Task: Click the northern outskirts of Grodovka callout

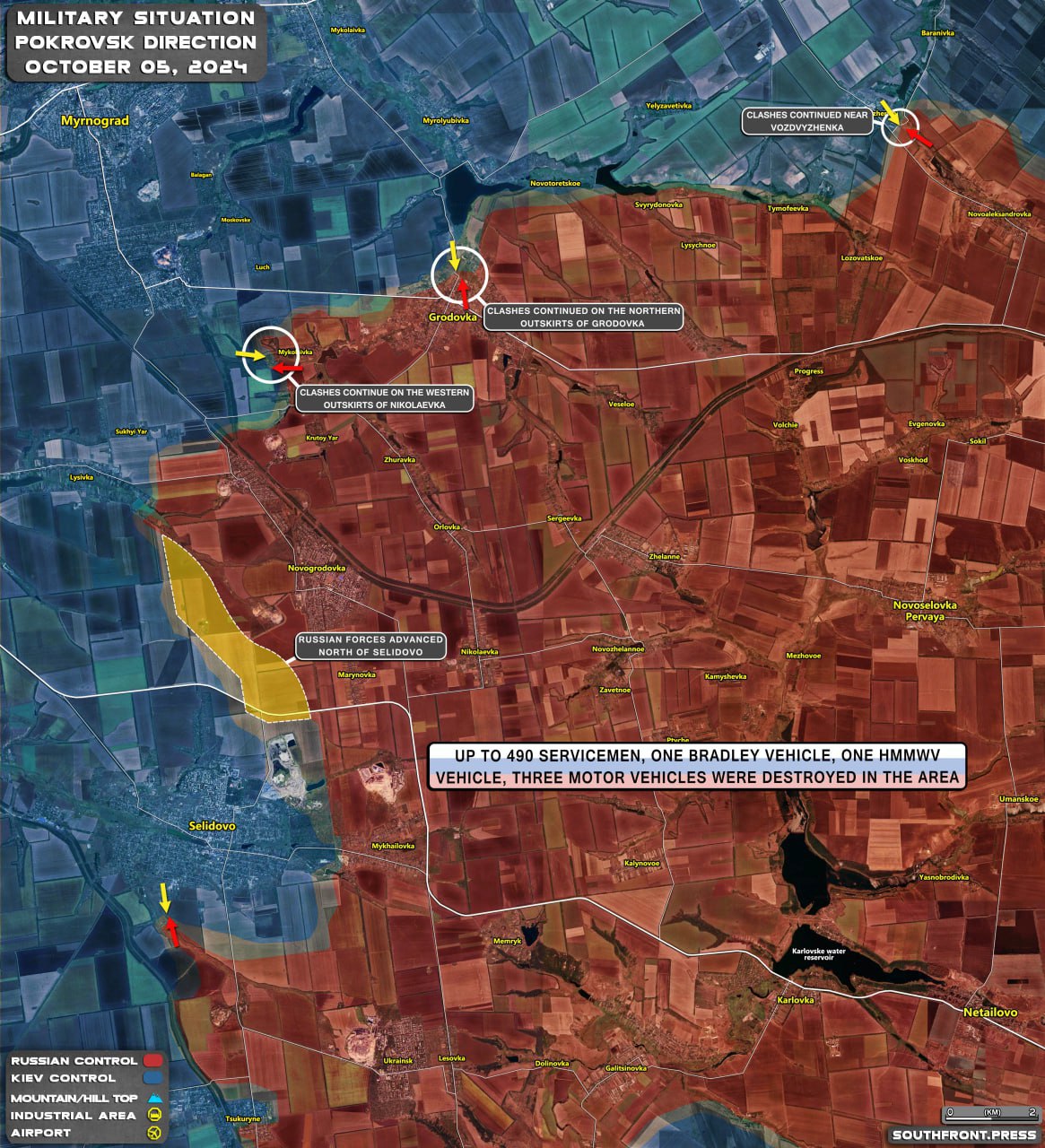Action: (583, 317)
